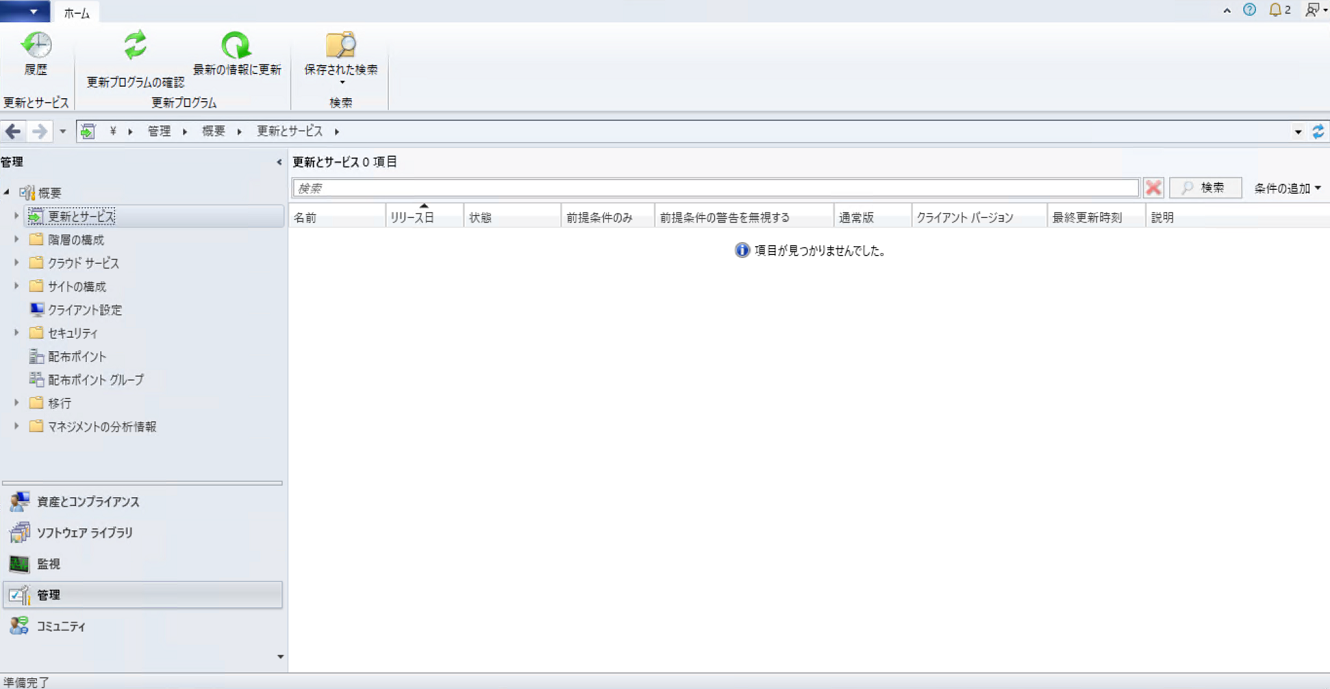Click 最新の情報に更新 refresh icon

(x=236, y=46)
